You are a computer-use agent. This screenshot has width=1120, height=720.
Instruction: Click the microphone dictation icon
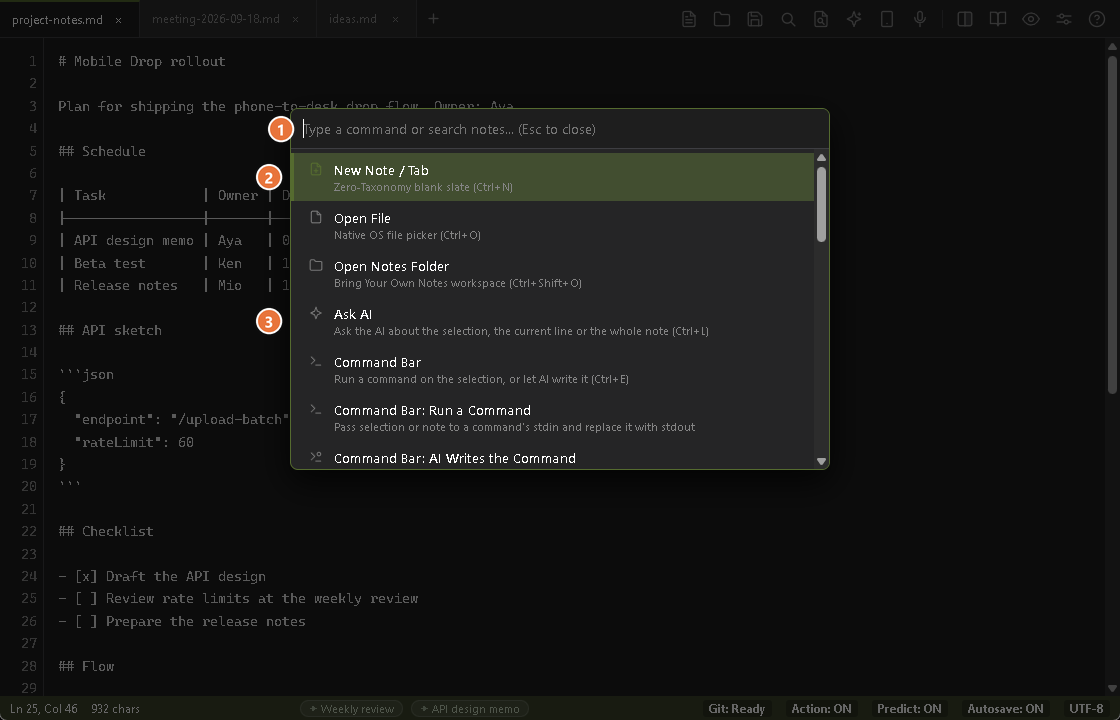pyautogui.click(x=920, y=19)
